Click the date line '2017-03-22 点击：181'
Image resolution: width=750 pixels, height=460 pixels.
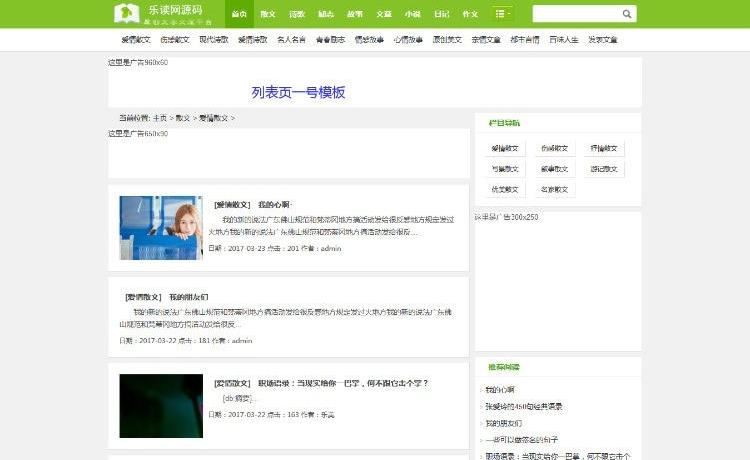tap(186, 341)
